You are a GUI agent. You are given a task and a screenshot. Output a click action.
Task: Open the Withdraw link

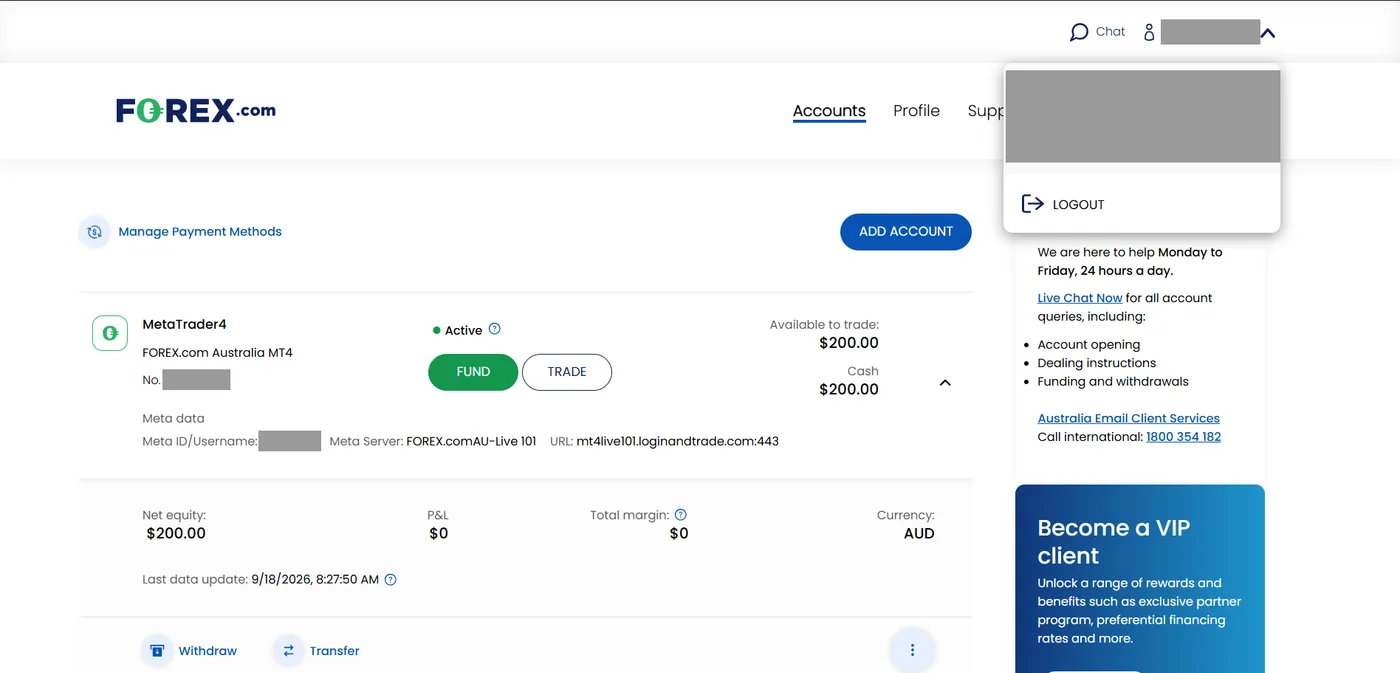(x=208, y=651)
